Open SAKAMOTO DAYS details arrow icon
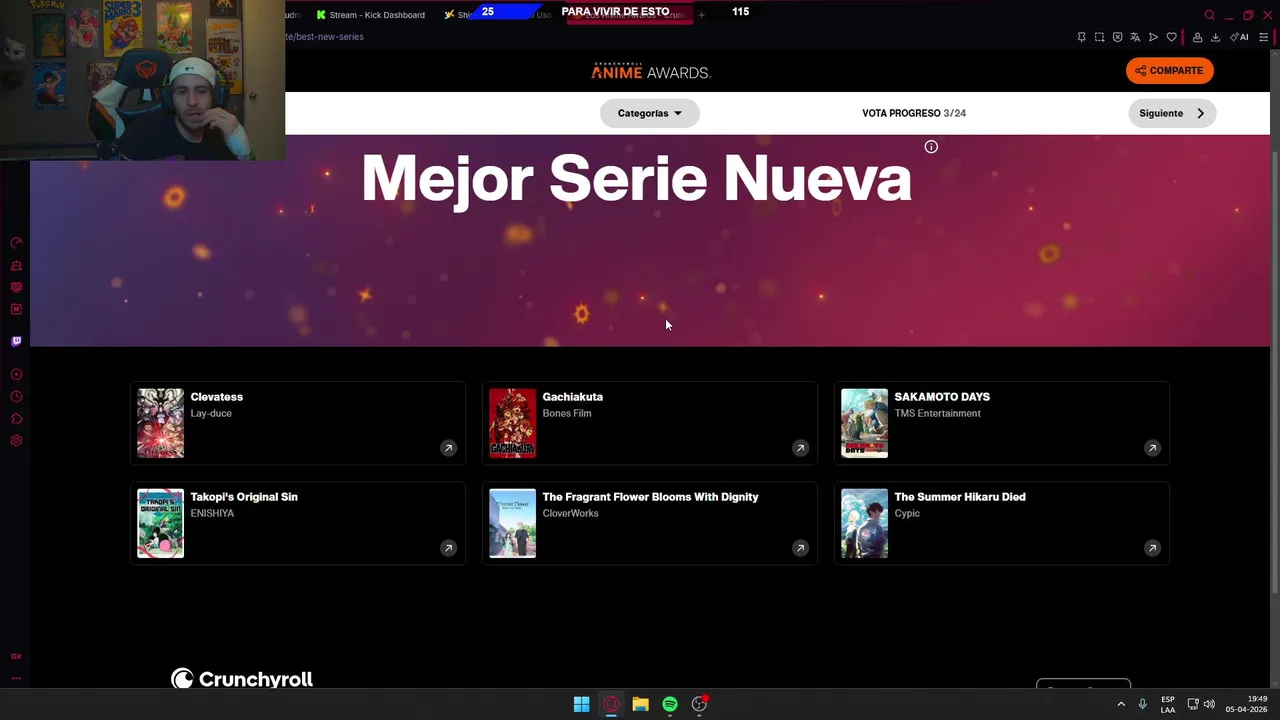Screen dimensions: 1280x720 click(1152, 448)
